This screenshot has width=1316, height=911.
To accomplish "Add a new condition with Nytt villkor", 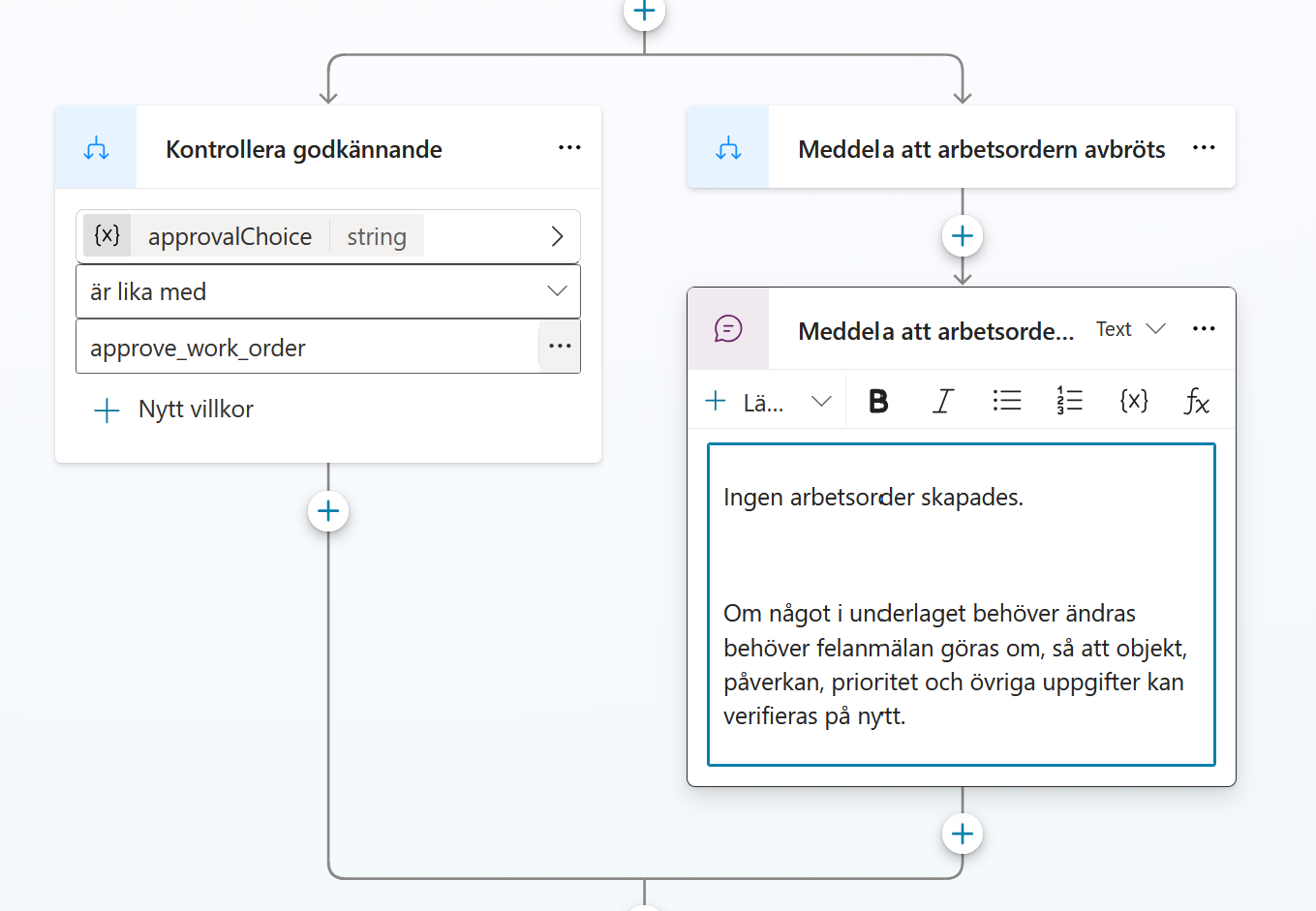I will [x=173, y=410].
